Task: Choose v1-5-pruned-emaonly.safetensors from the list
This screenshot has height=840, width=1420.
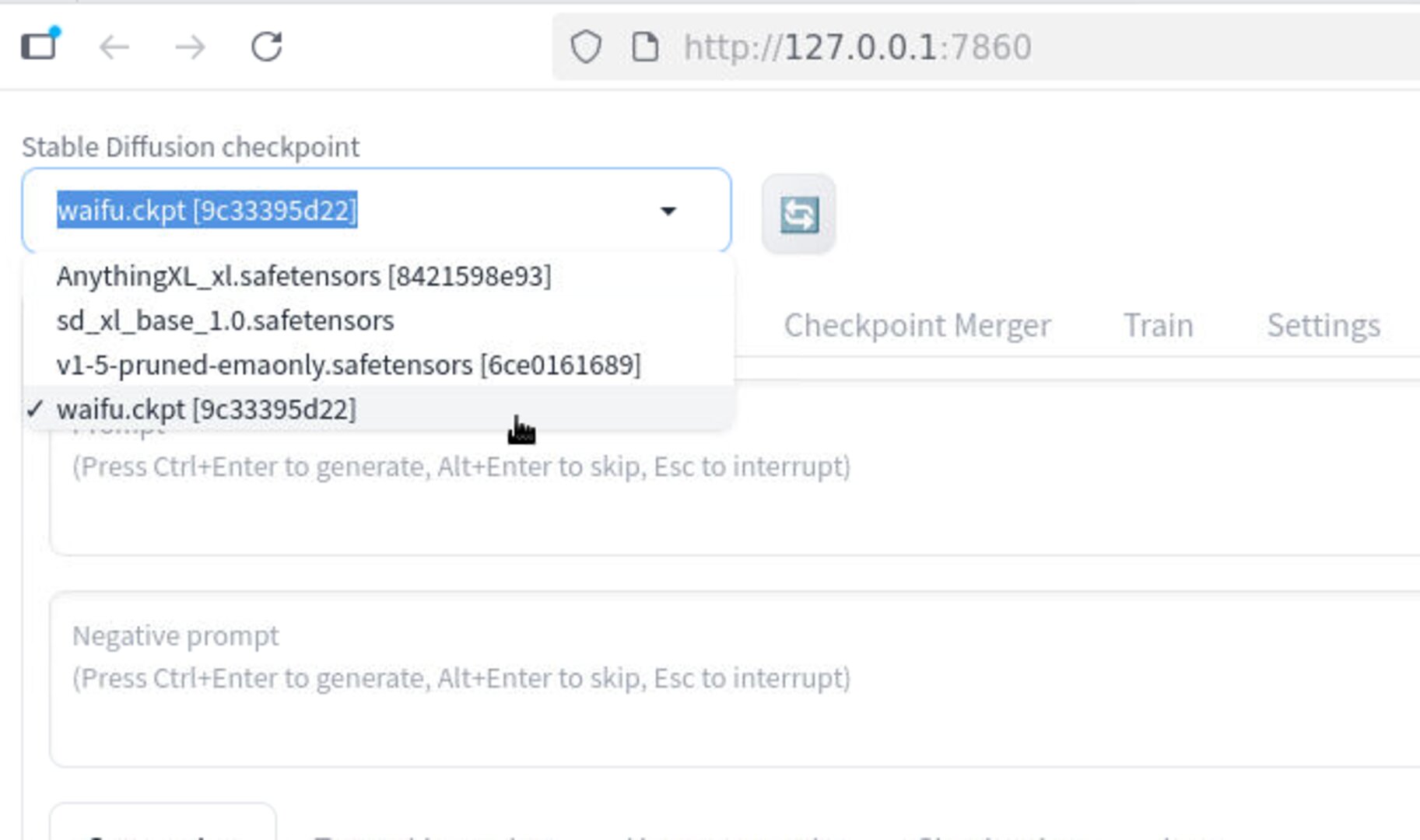Action: [349, 363]
